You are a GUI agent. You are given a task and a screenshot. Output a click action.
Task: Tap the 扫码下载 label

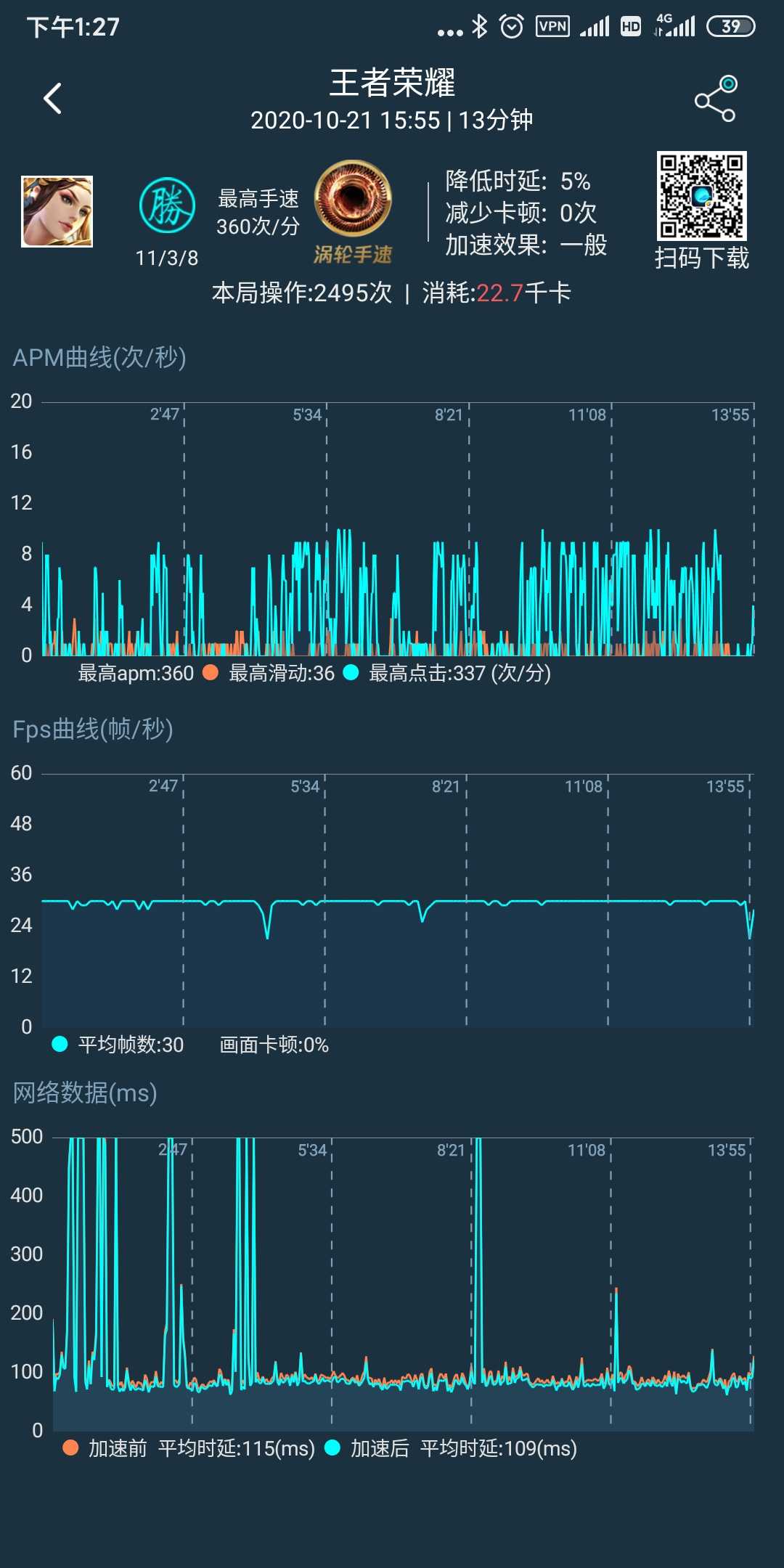pyautogui.click(x=701, y=258)
